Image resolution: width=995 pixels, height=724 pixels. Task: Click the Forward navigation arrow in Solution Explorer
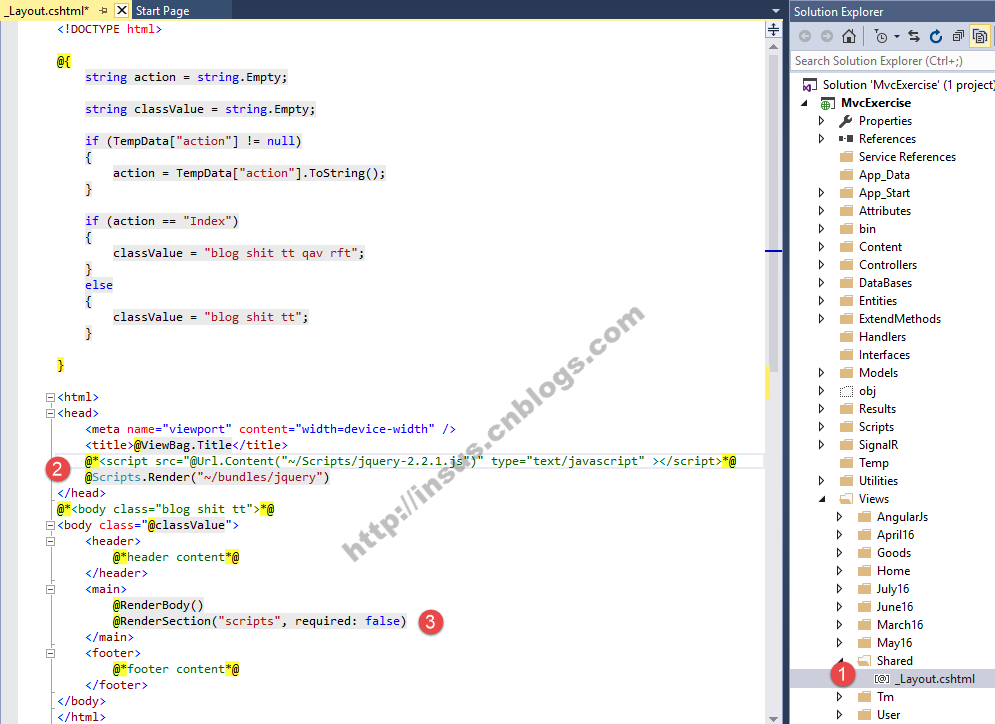(x=826, y=36)
